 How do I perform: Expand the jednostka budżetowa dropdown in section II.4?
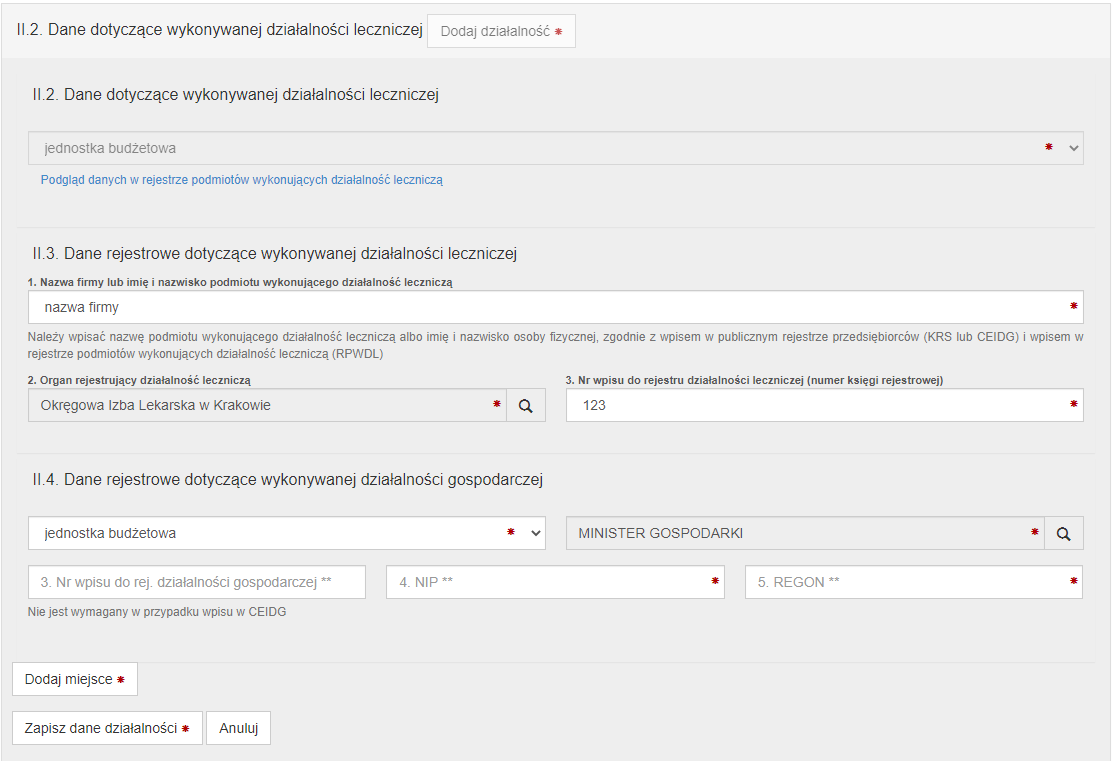point(286,534)
